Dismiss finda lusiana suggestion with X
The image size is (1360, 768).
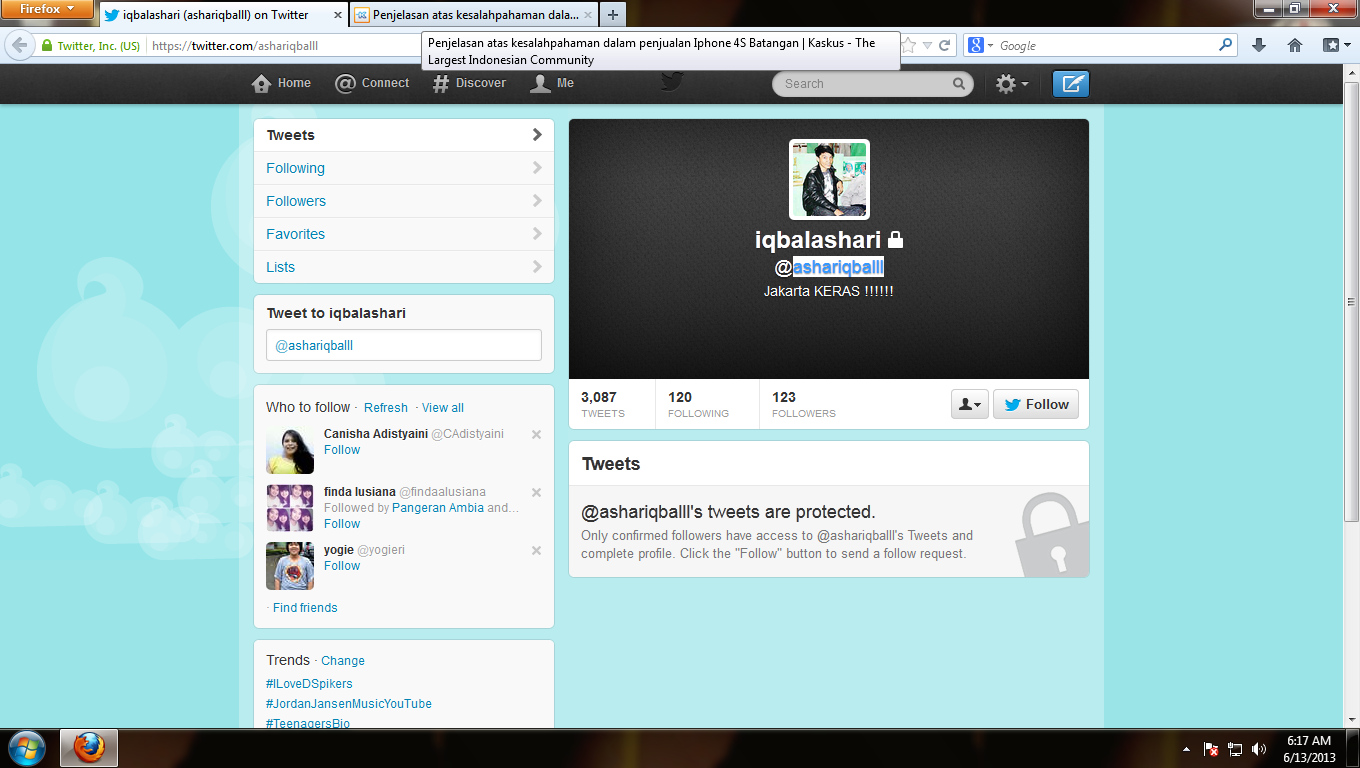point(536,492)
